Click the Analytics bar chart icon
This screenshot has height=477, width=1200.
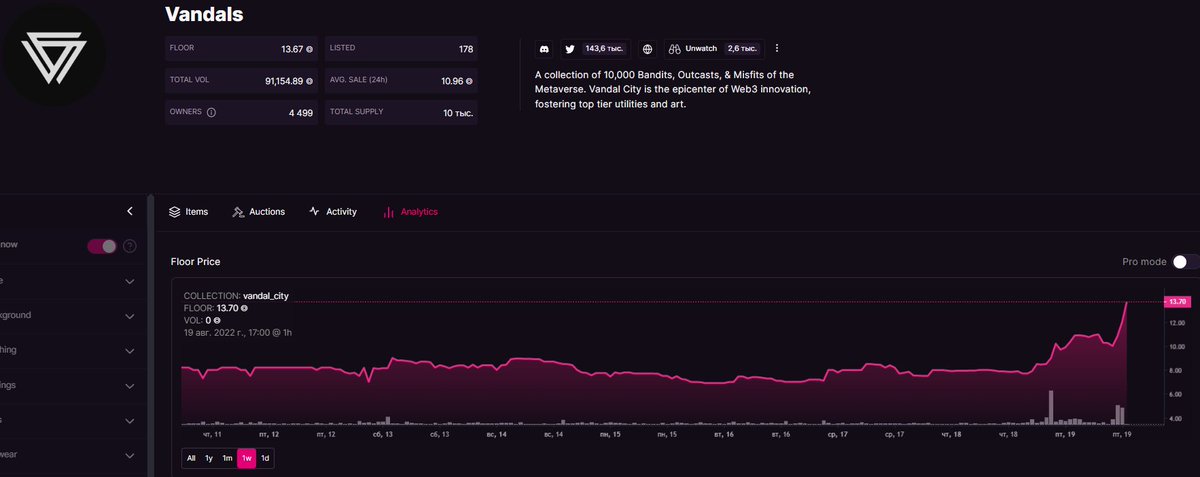click(x=389, y=212)
